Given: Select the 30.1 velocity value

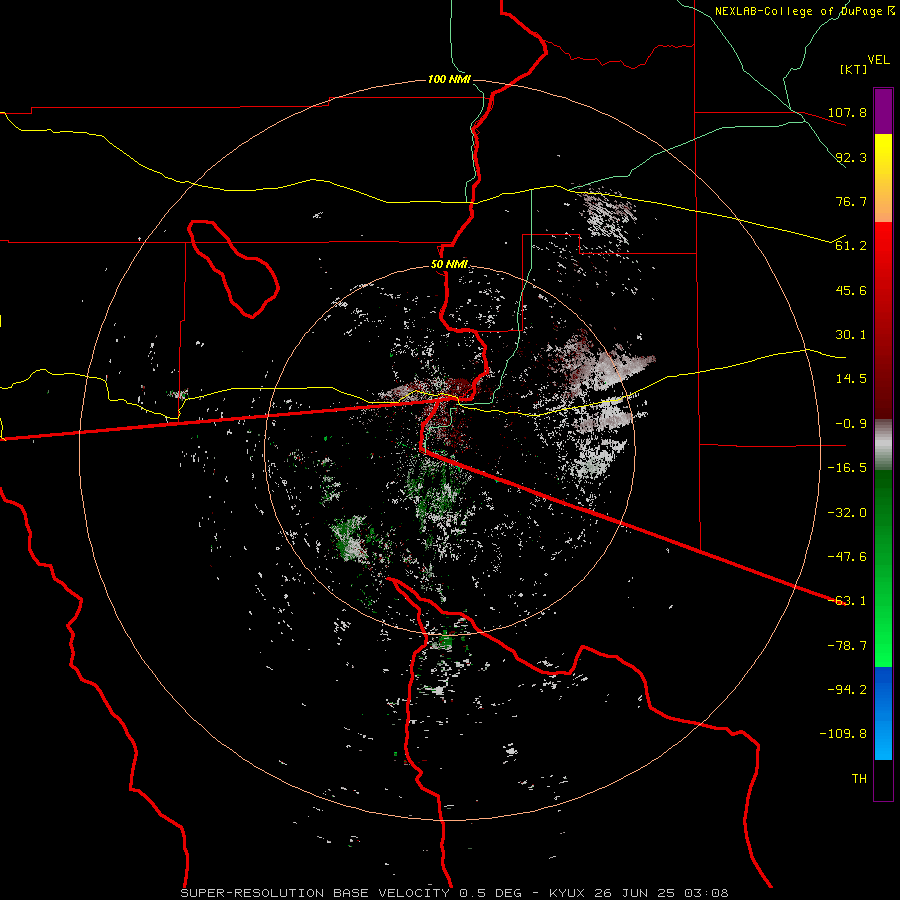Looking at the screenshot, I should pos(851,335).
